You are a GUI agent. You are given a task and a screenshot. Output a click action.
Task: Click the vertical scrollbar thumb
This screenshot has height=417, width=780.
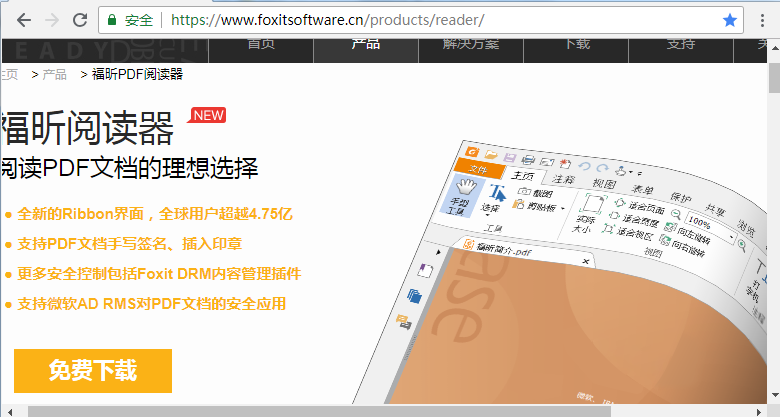pyautogui.click(x=775, y=78)
